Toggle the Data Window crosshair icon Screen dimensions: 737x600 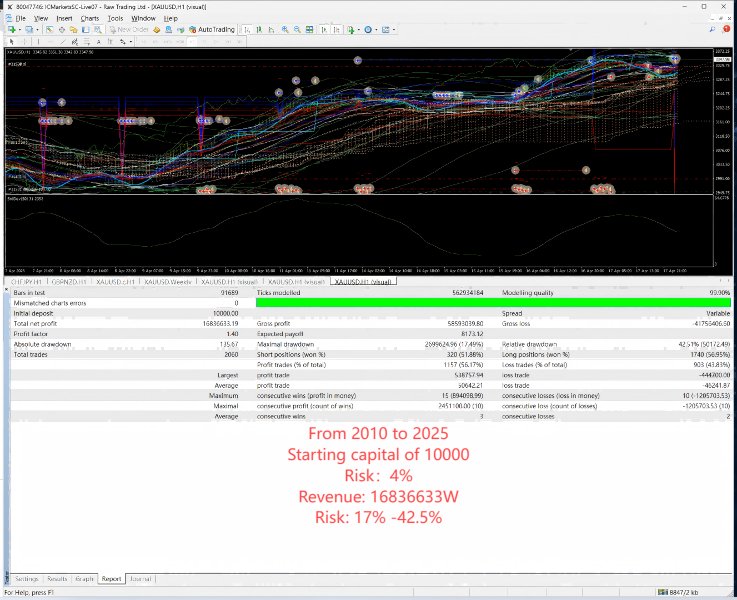click(x=62, y=30)
